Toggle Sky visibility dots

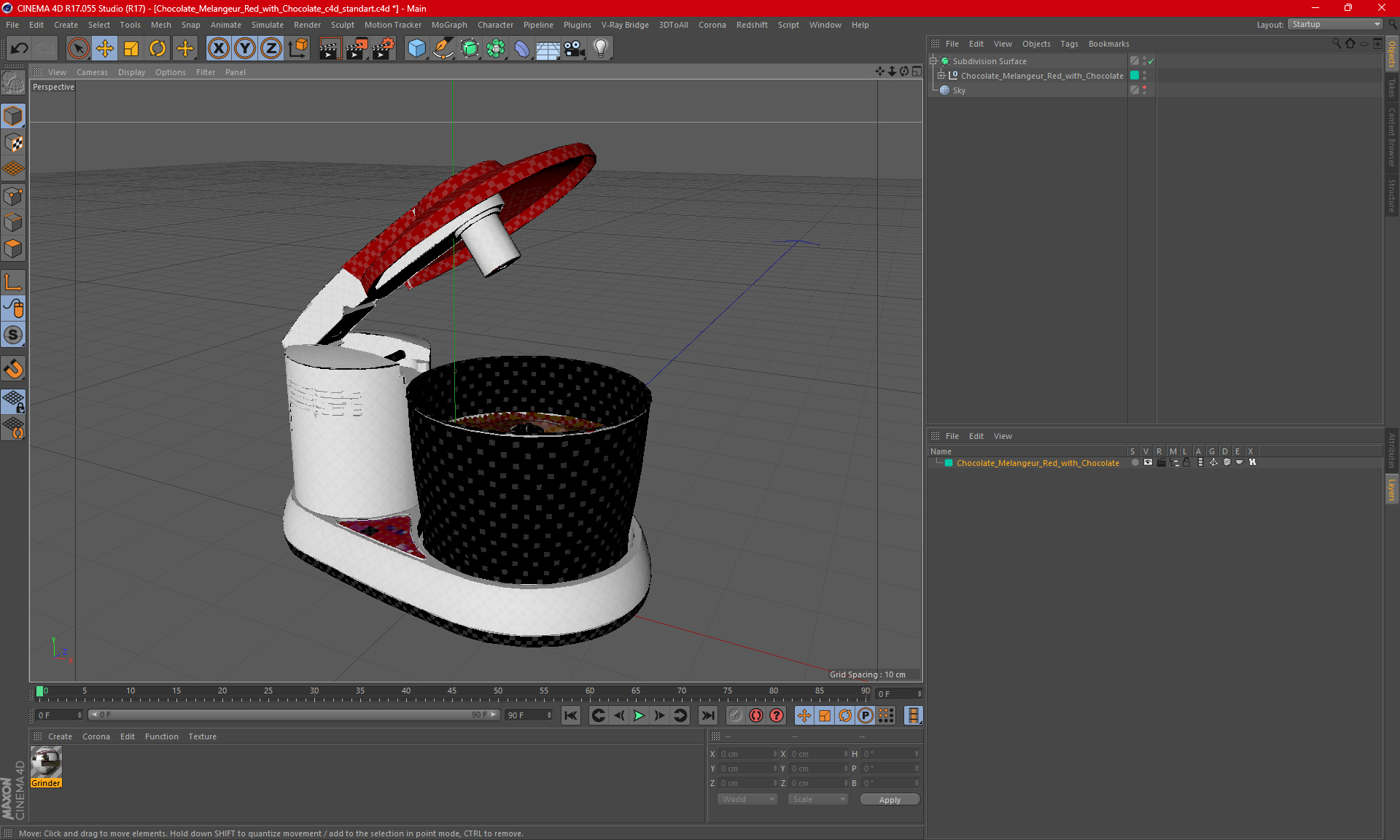click(x=1145, y=90)
